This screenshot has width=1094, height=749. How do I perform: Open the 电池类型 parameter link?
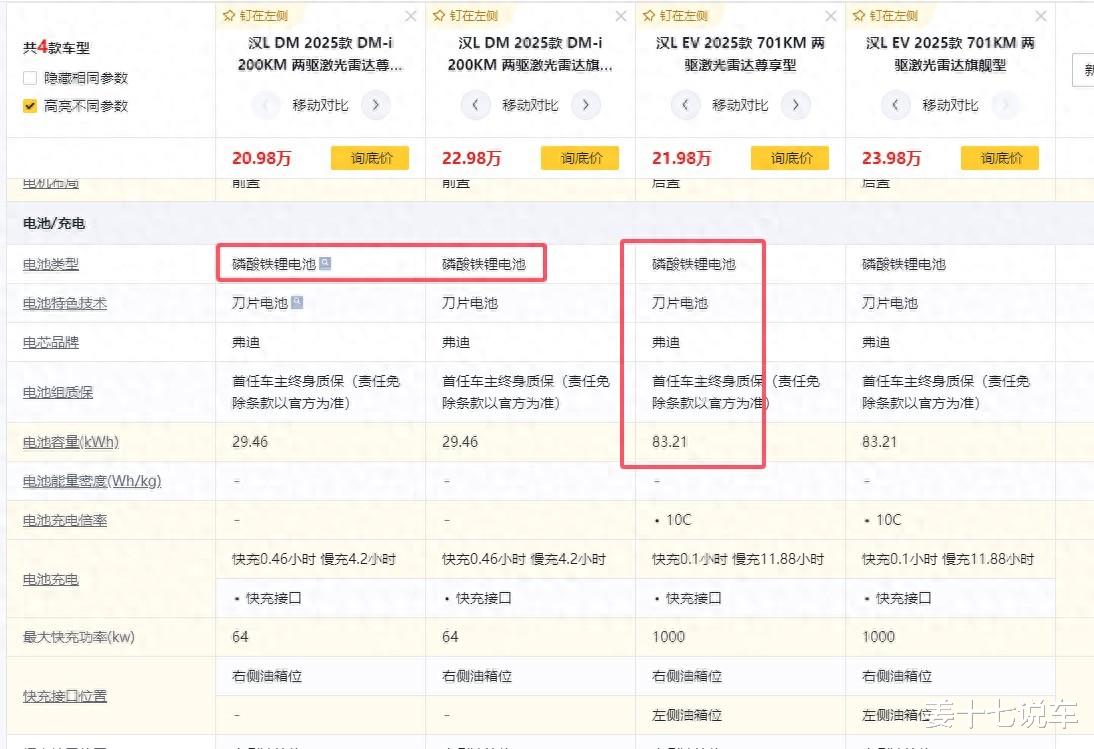point(51,264)
